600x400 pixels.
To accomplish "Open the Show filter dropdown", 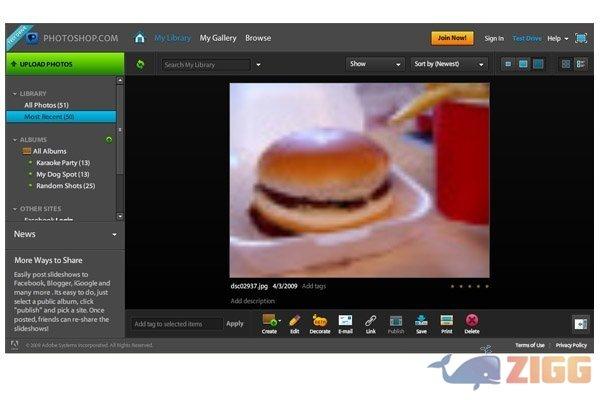I will [x=374, y=64].
